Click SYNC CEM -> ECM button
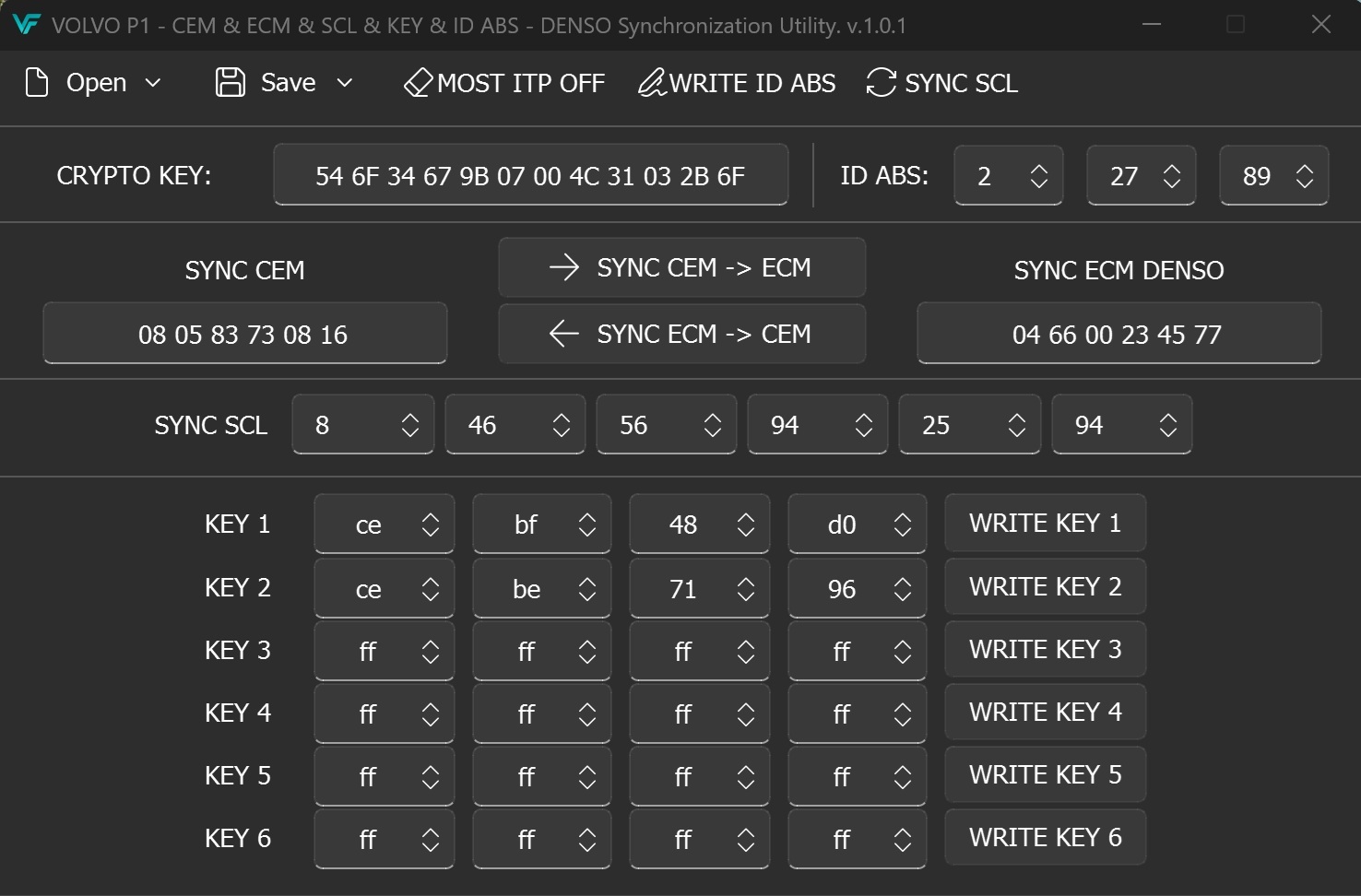The image size is (1361, 896). coord(681,267)
